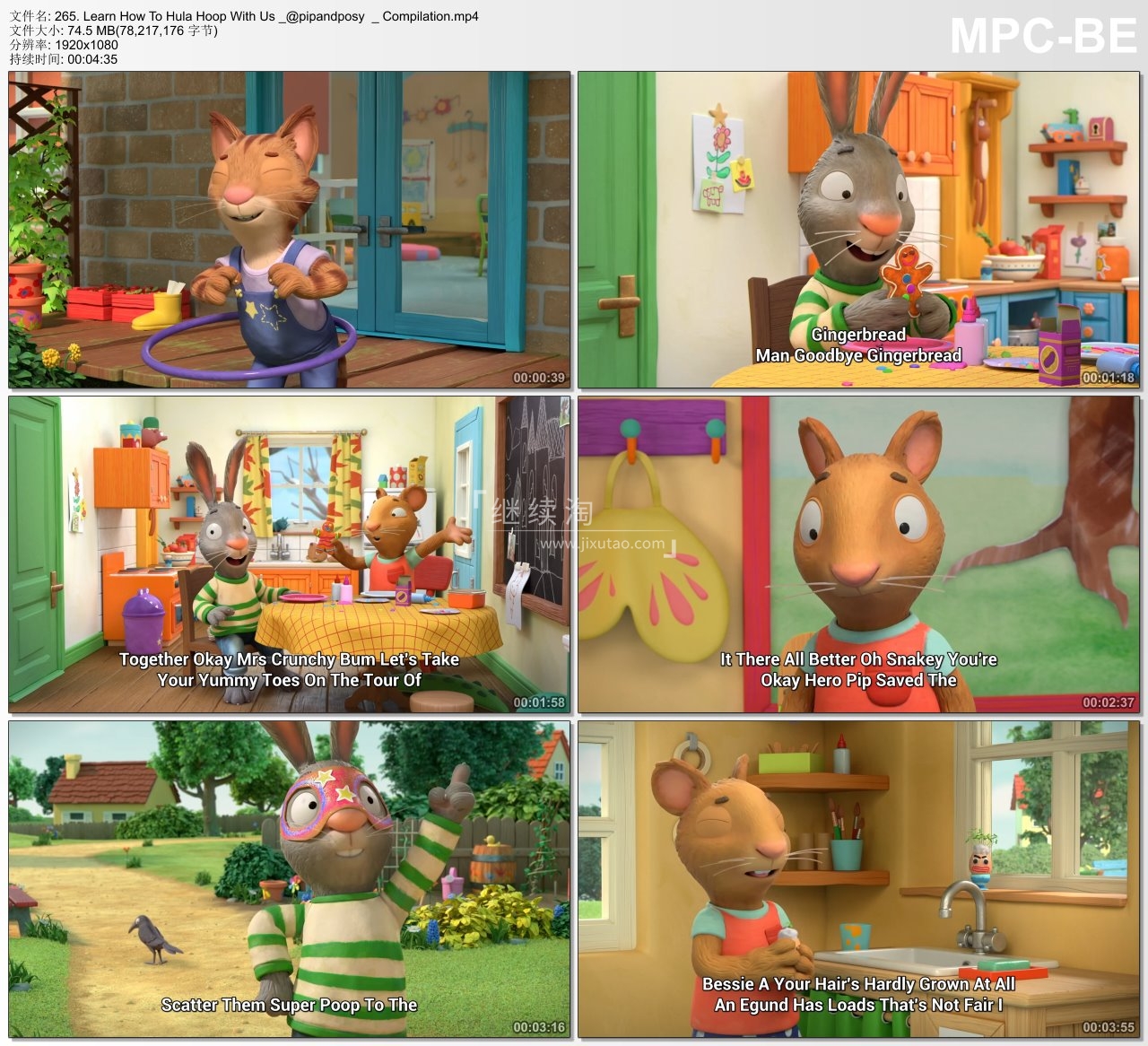Click the timestamp 00:00:39 label
This screenshot has width=1148, height=1046.
click(539, 378)
